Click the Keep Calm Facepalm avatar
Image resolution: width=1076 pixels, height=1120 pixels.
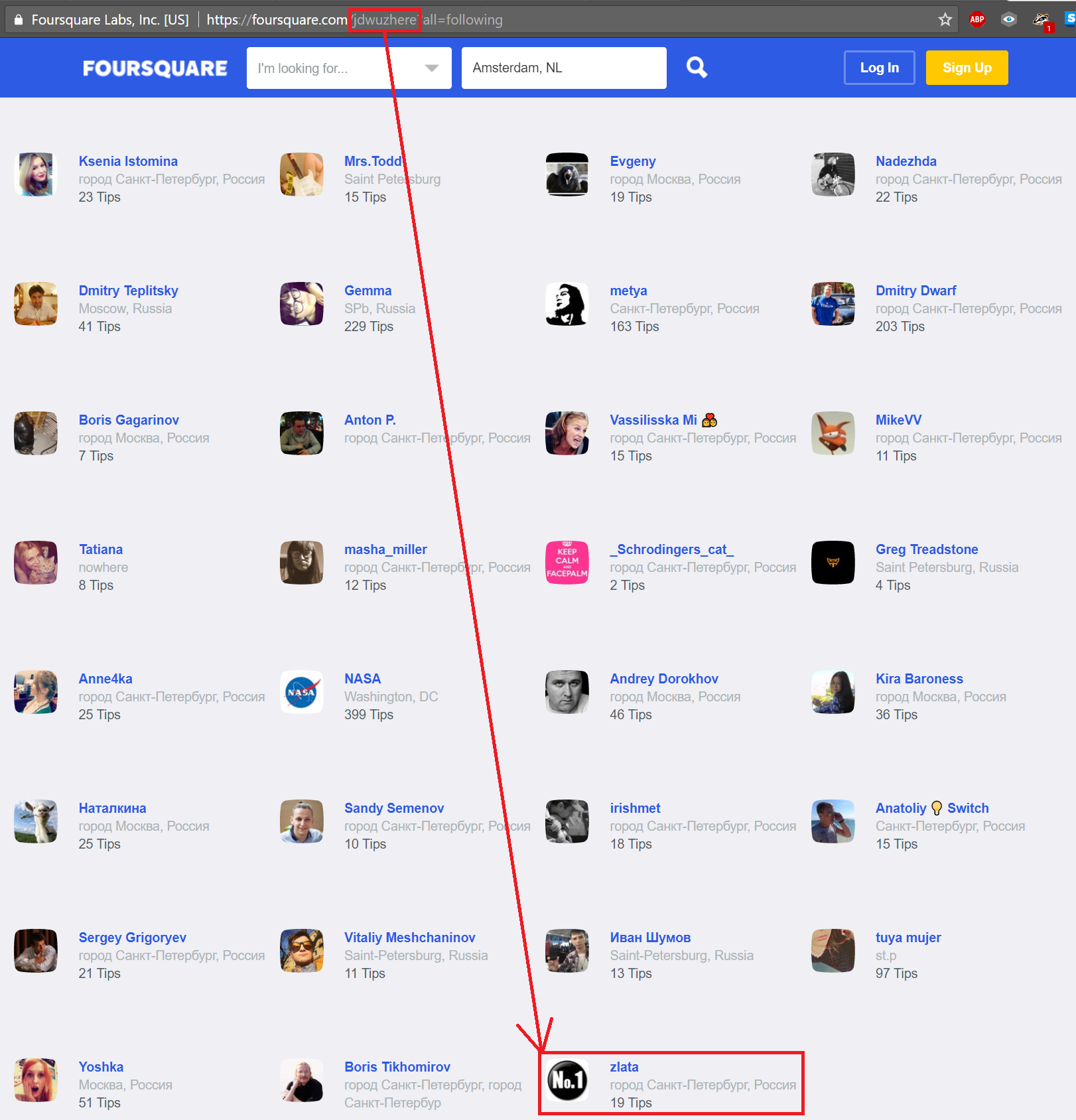point(567,563)
